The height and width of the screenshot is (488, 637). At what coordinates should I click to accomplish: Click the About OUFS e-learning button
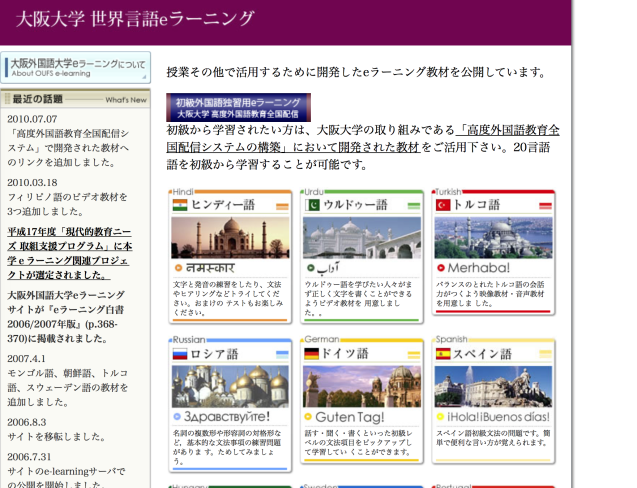(76, 67)
